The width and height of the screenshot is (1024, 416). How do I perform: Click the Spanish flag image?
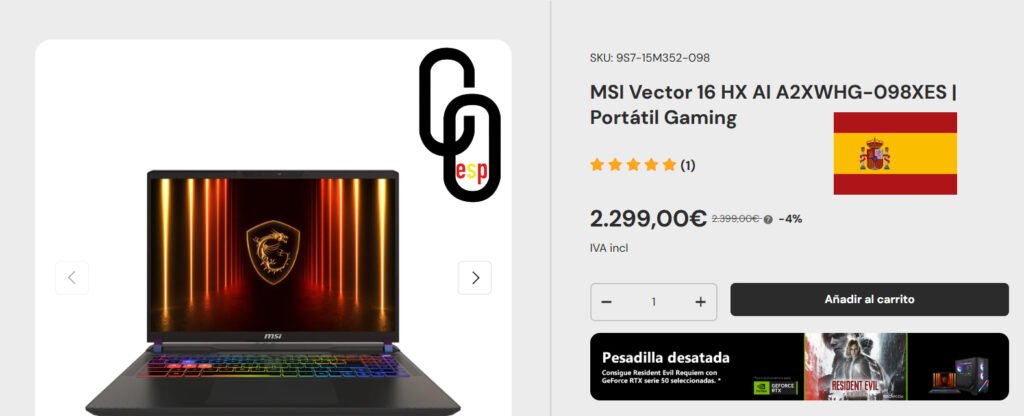pos(895,153)
